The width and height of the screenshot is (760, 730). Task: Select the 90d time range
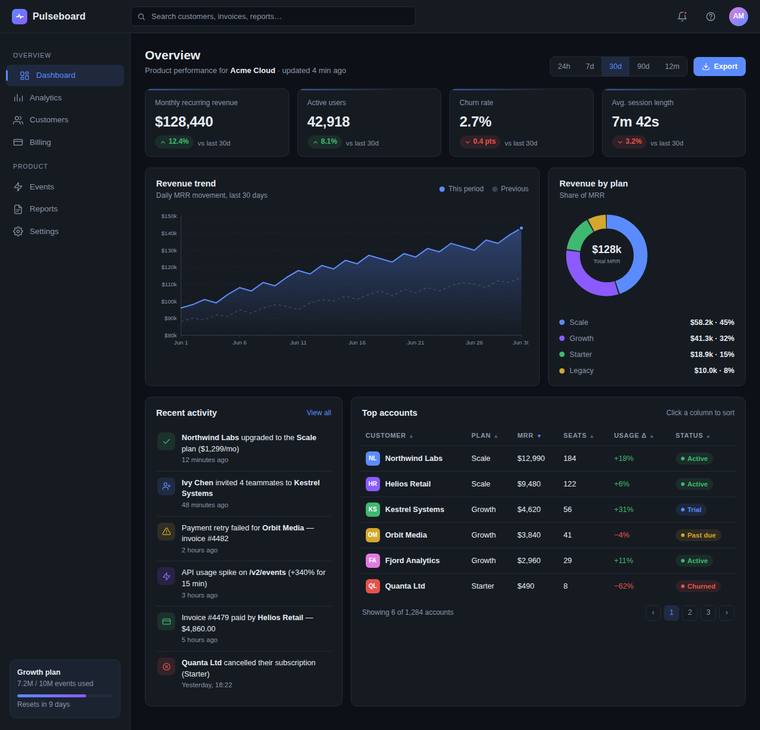(643, 66)
